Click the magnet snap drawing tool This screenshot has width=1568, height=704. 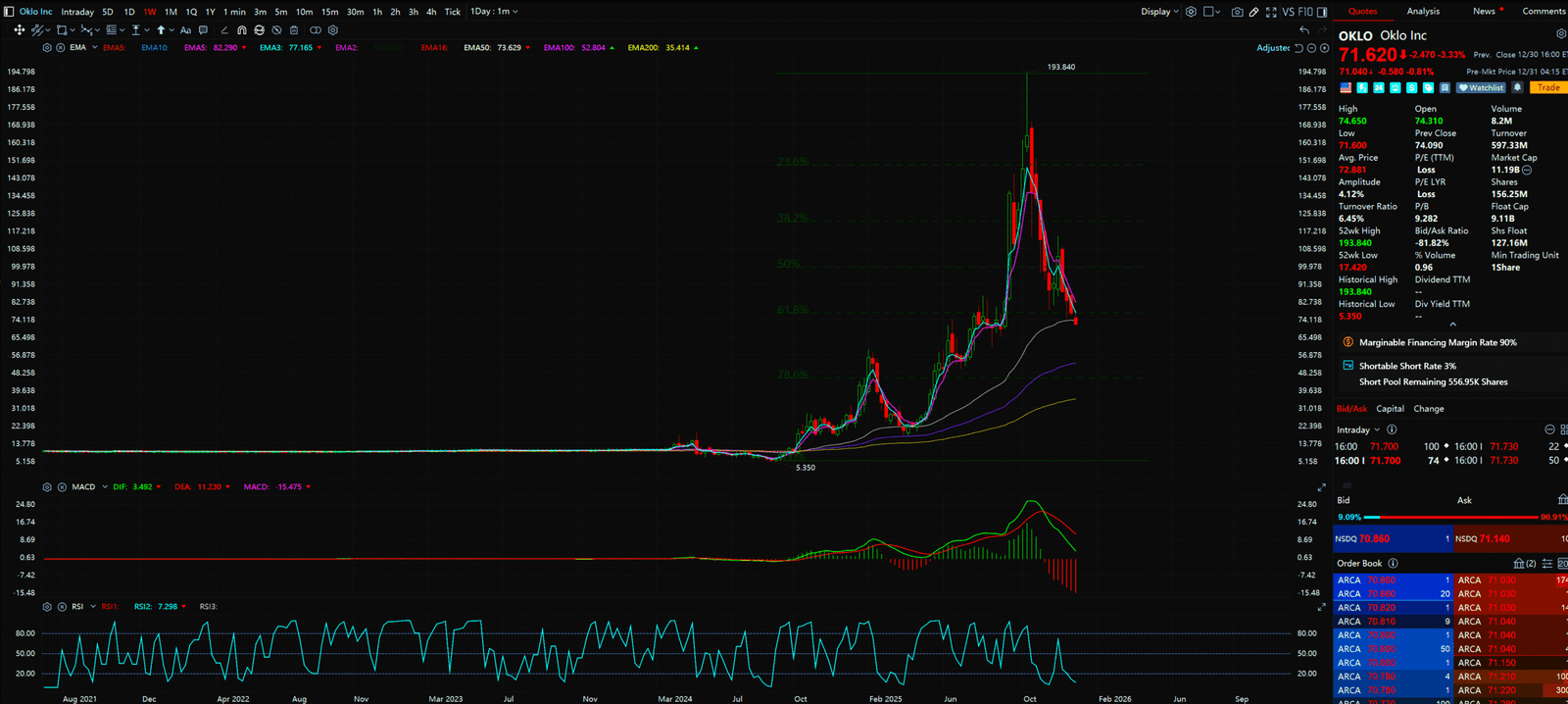click(x=242, y=30)
